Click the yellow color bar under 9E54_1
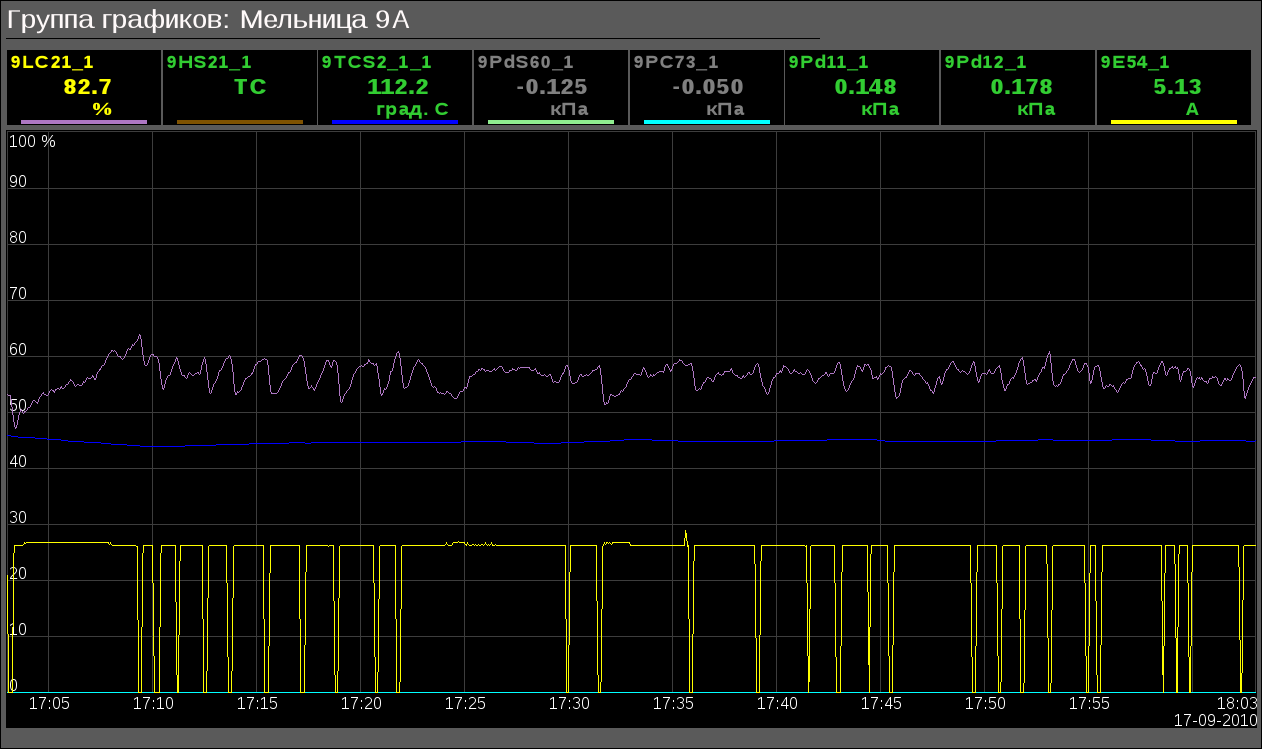The image size is (1262, 749). [x=1174, y=122]
